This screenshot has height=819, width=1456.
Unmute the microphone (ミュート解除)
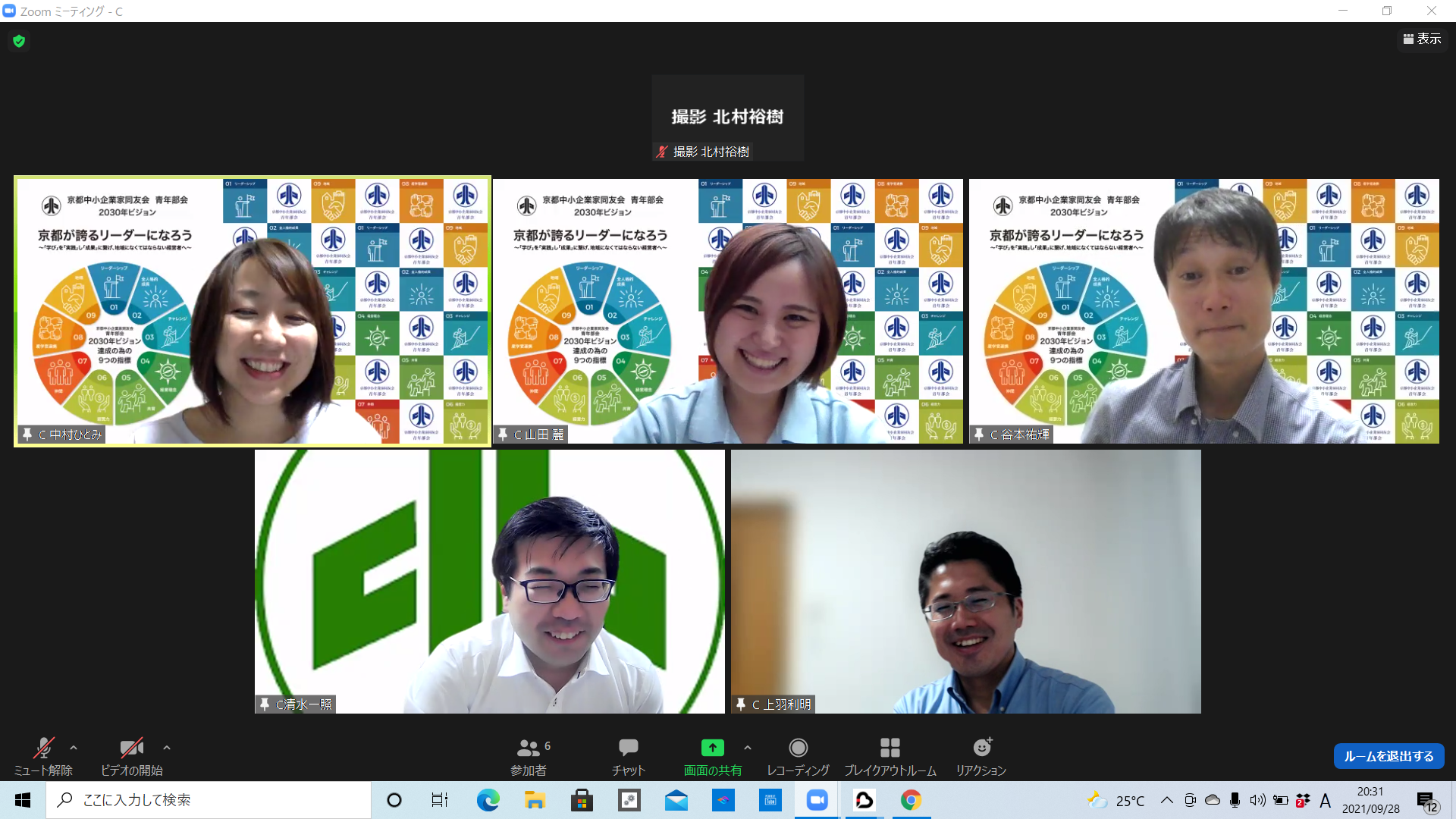pyautogui.click(x=43, y=756)
